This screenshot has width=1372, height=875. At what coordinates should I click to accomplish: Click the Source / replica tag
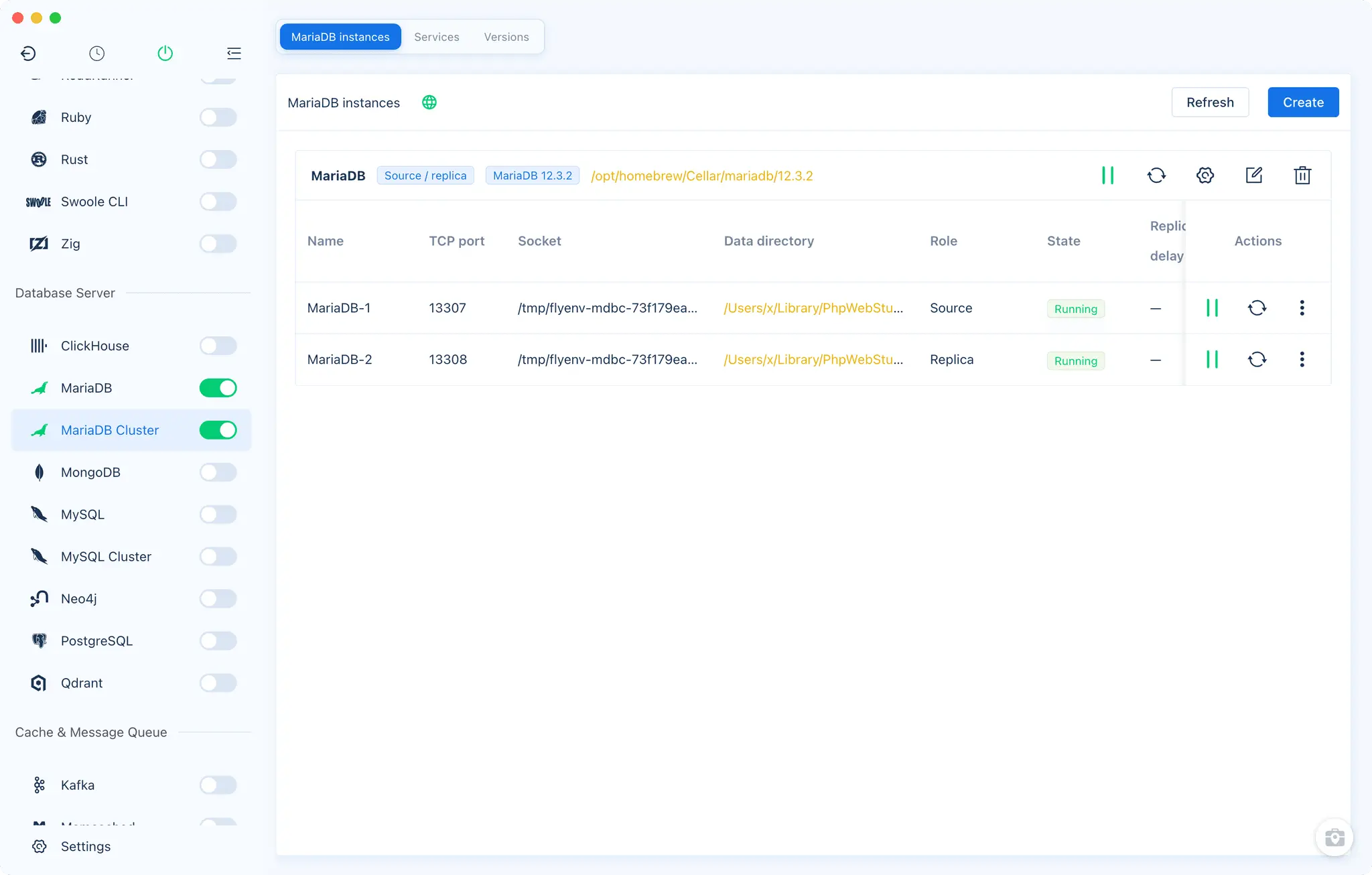[425, 176]
